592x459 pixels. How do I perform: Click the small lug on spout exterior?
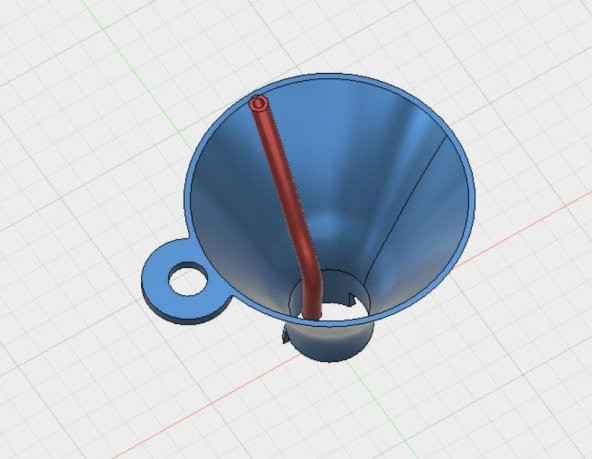click(285, 336)
